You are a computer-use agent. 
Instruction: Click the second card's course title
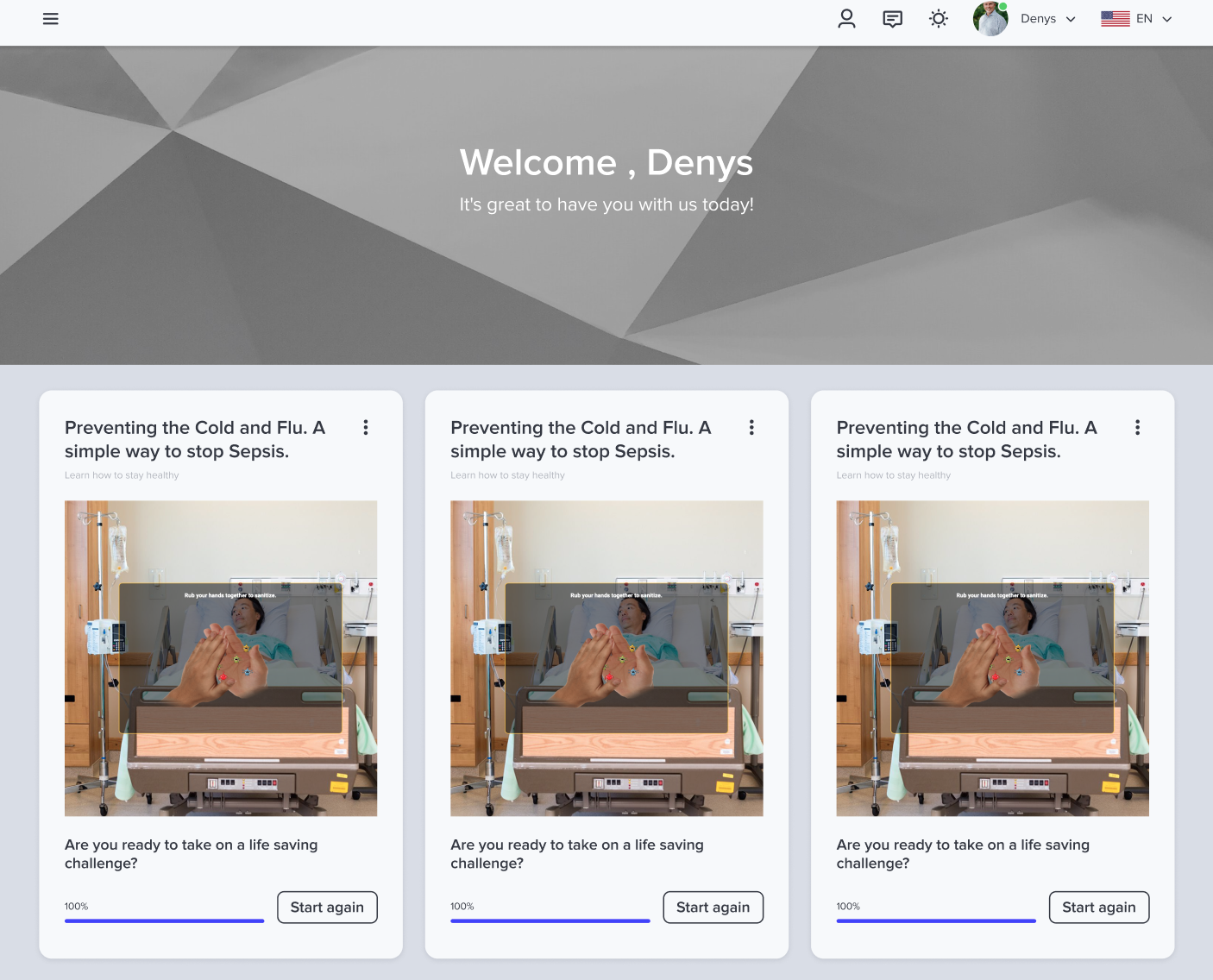click(581, 439)
